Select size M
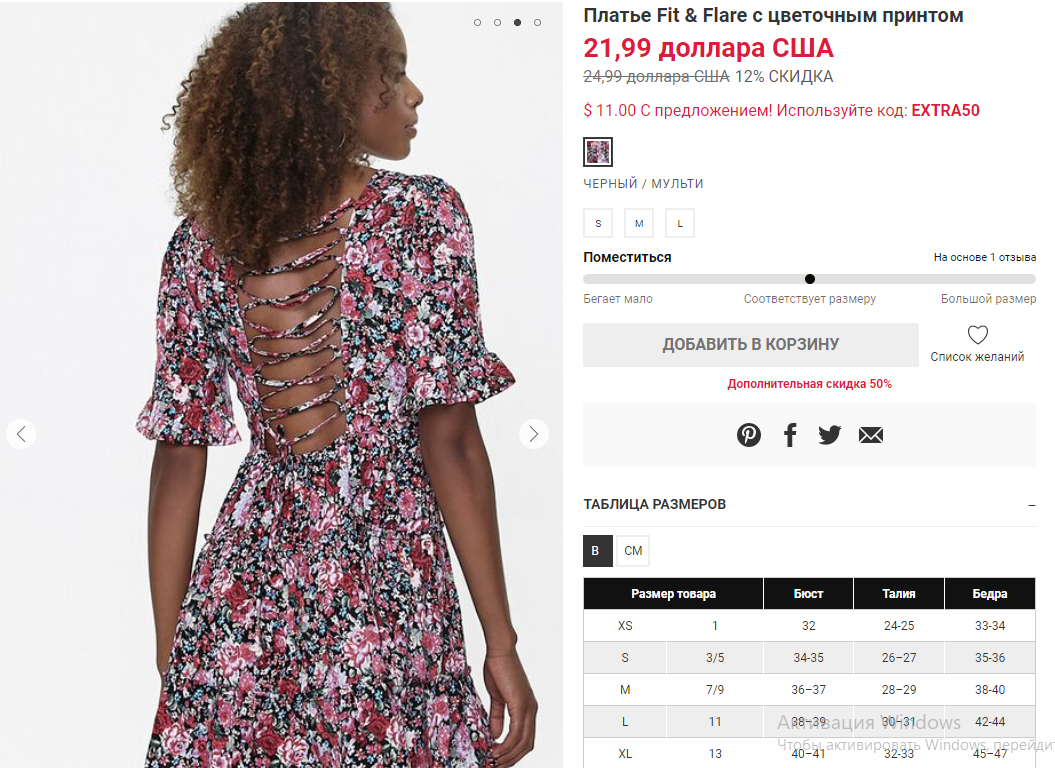Image resolution: width=1055 pixels, height=768 pixels. pyautogui.click(x=639, y=223)
